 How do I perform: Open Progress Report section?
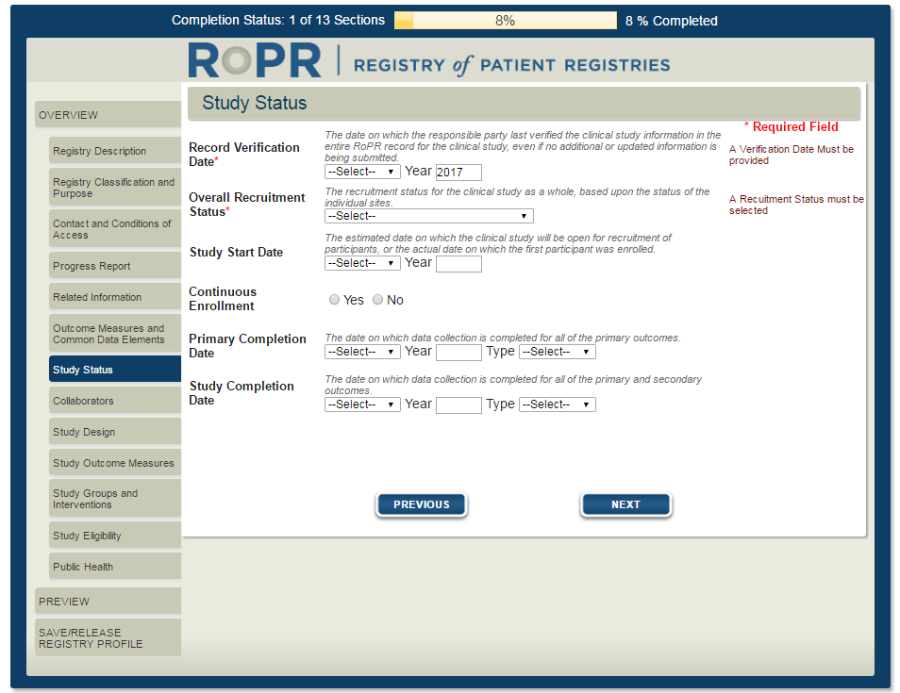(x=115, y=266)
